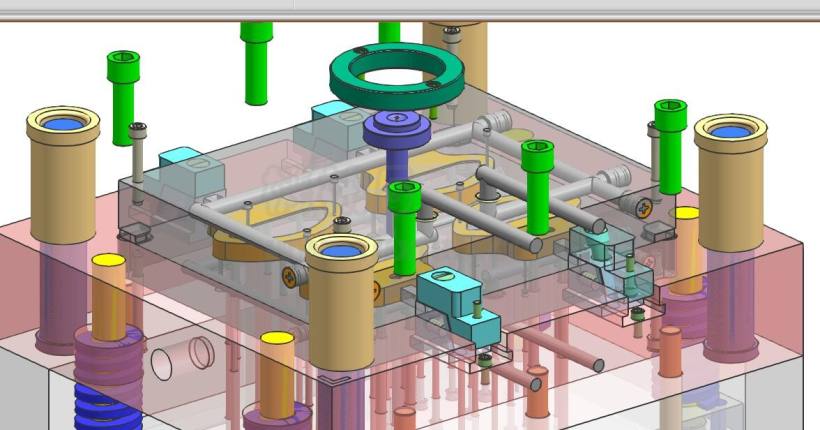Select the front-center tan guide bushing
Viewport: 820px width, 430px height.
coord(341,302)
